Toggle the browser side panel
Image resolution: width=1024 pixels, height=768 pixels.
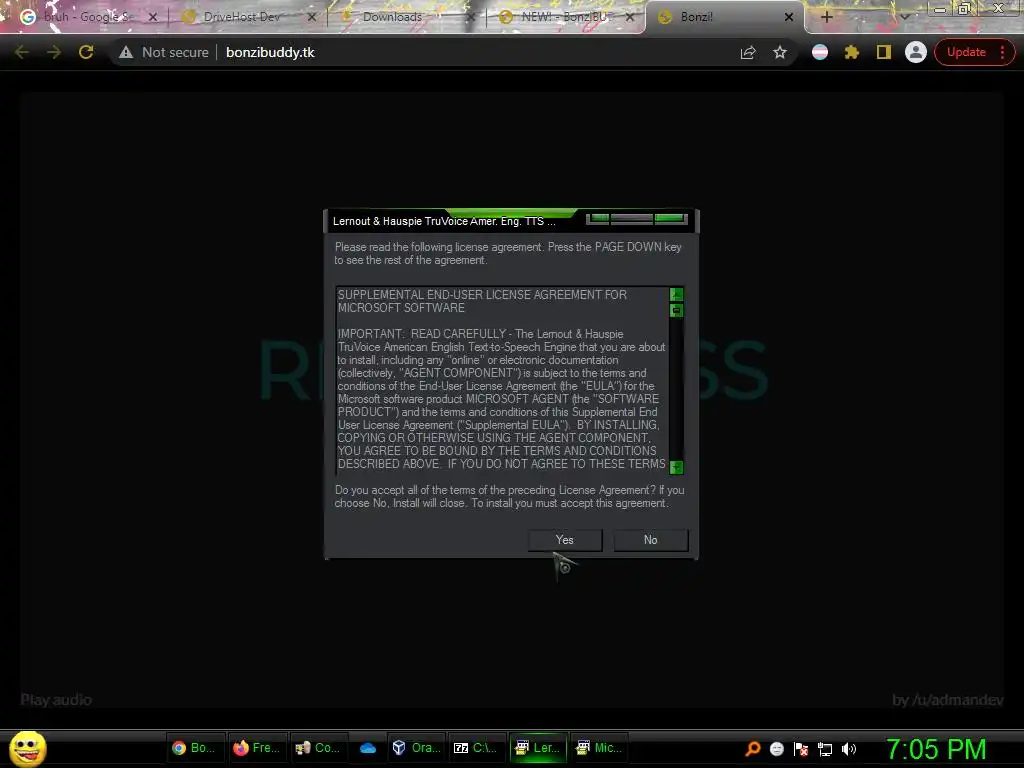[884, 52]
